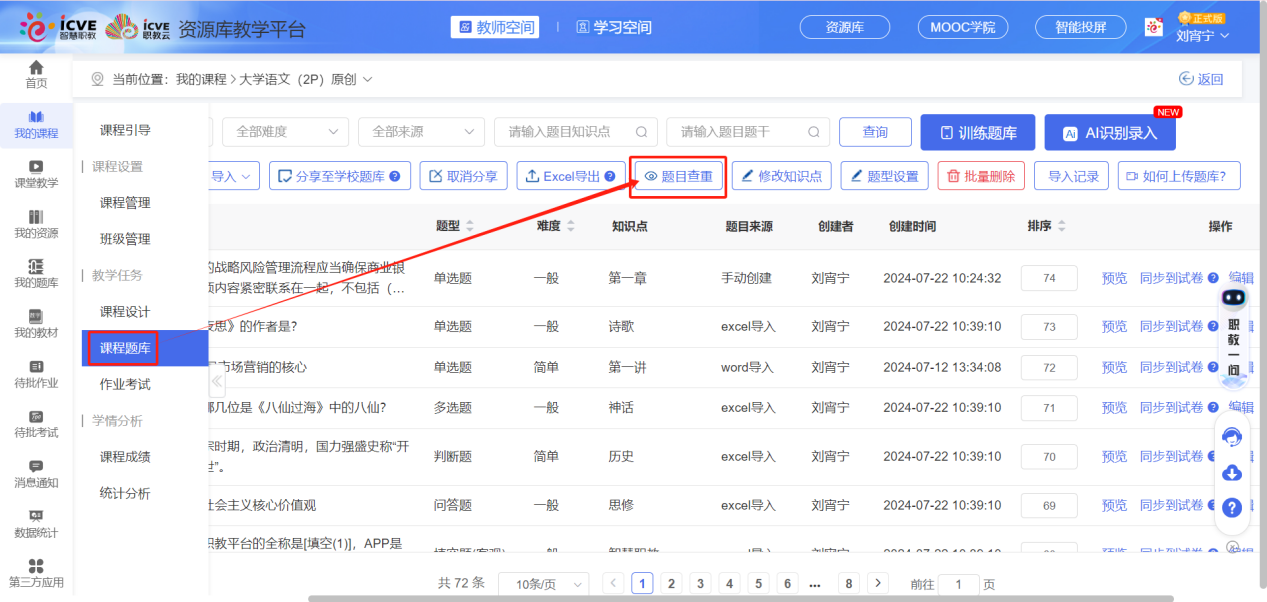Expand the 全部来源 dropdown
The image size is (1267, 602).
(x=421, y=132)
